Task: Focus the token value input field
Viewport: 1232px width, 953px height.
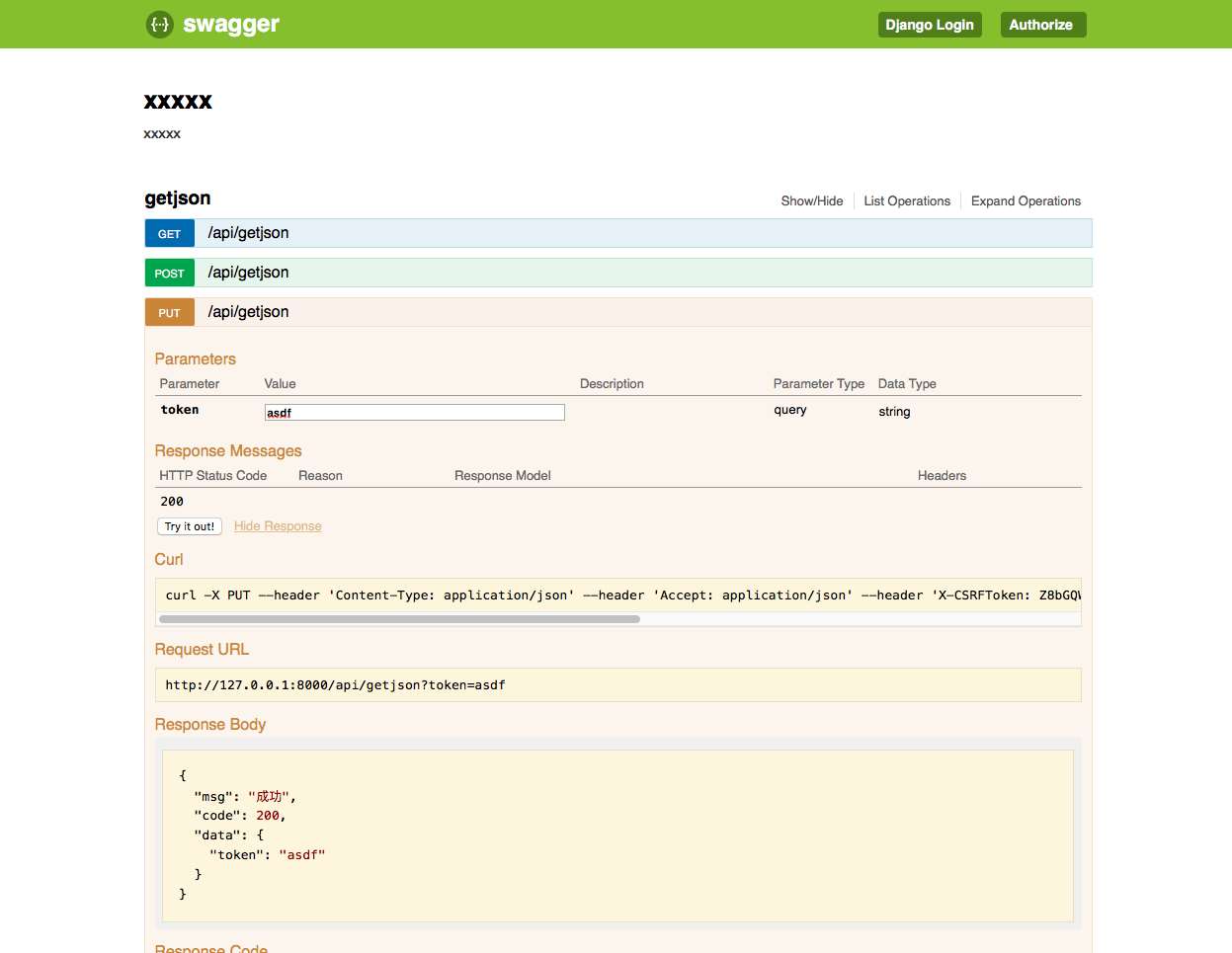Action: 415,413
